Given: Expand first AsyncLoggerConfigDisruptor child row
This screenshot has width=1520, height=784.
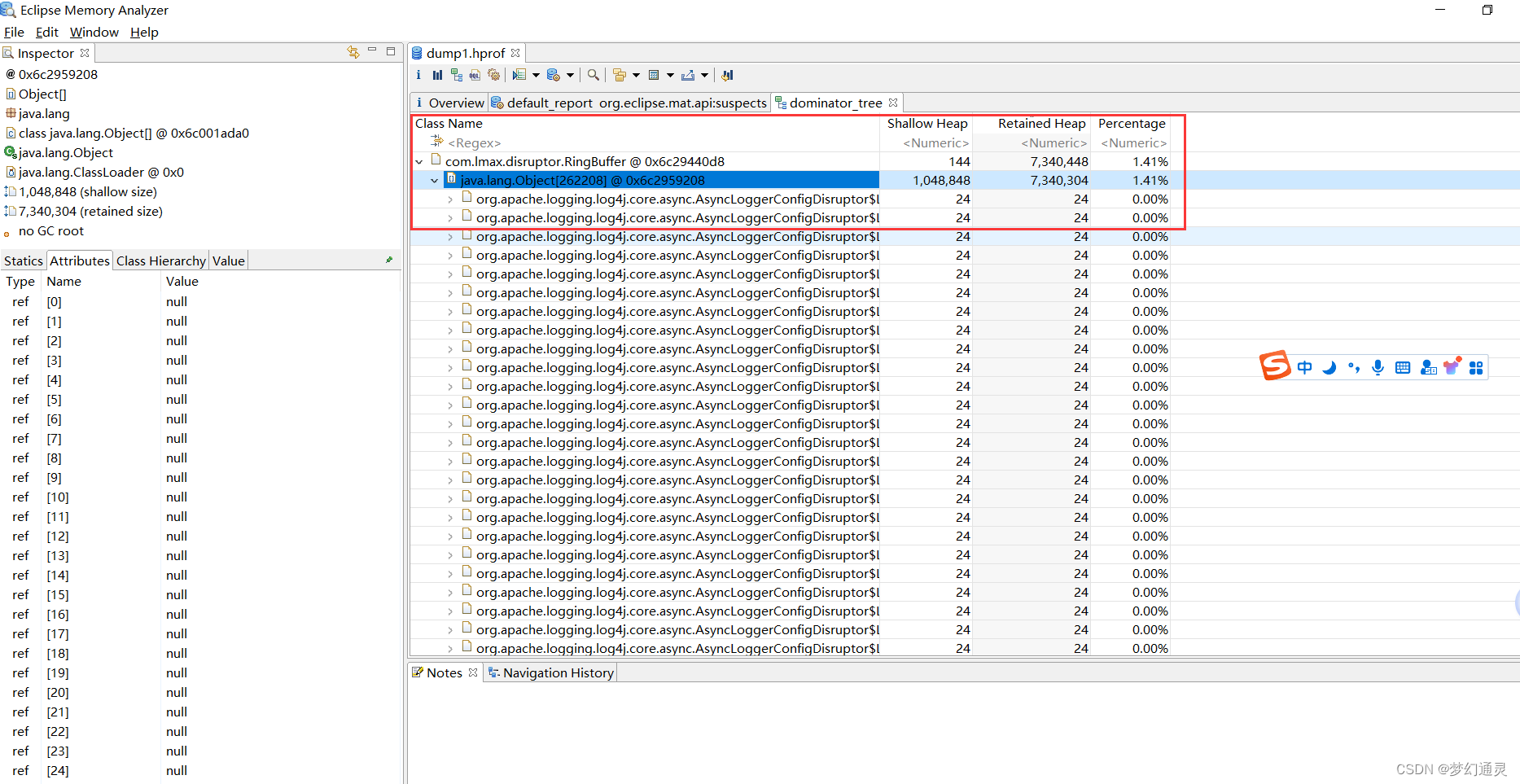Looking at the screenshot, I should (x=450, y=199).
